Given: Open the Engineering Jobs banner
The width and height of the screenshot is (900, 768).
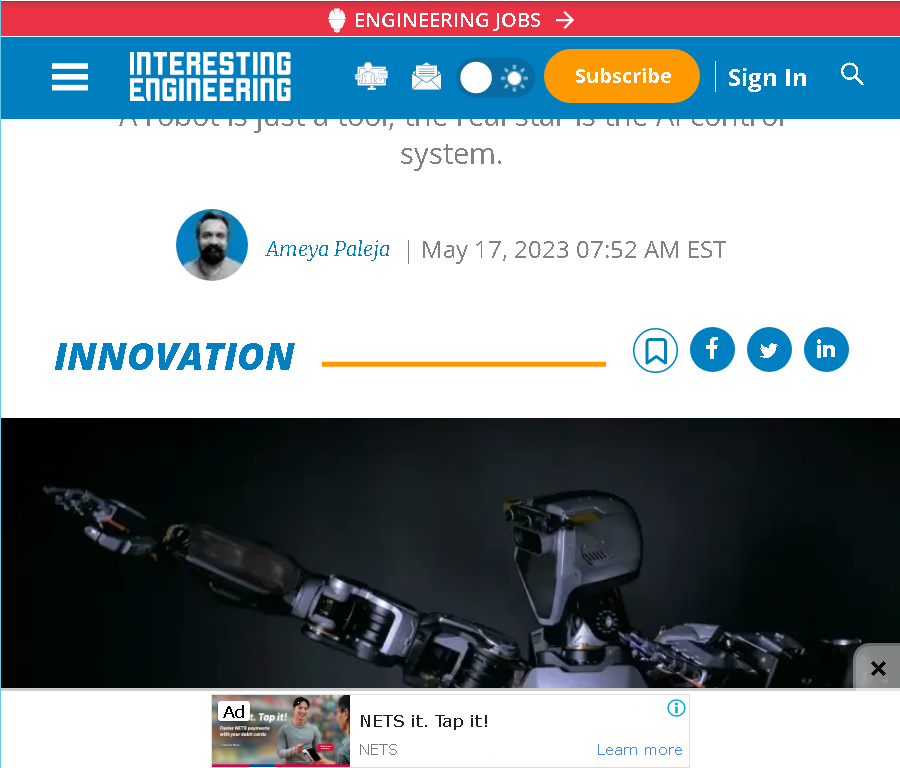Looking at the screenshot, I should pyautogui.click(x=450, y=20).
